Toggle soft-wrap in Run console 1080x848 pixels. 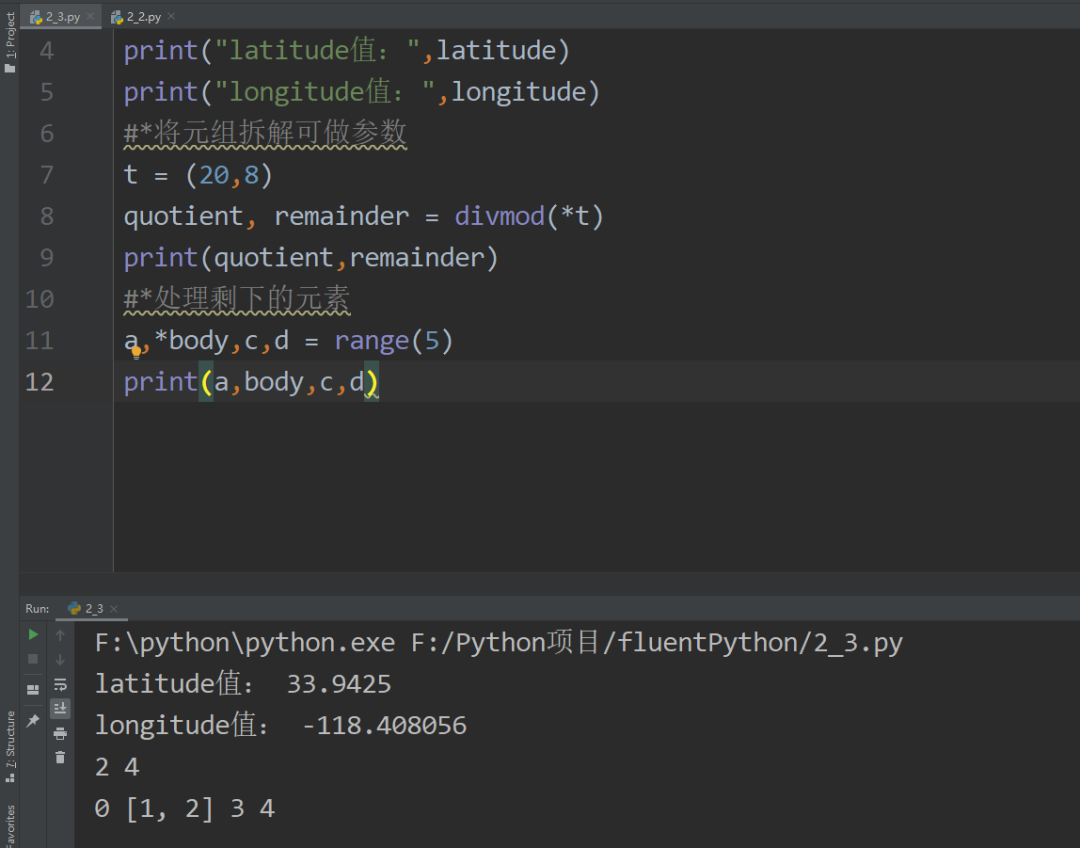(x=60, y=684)
